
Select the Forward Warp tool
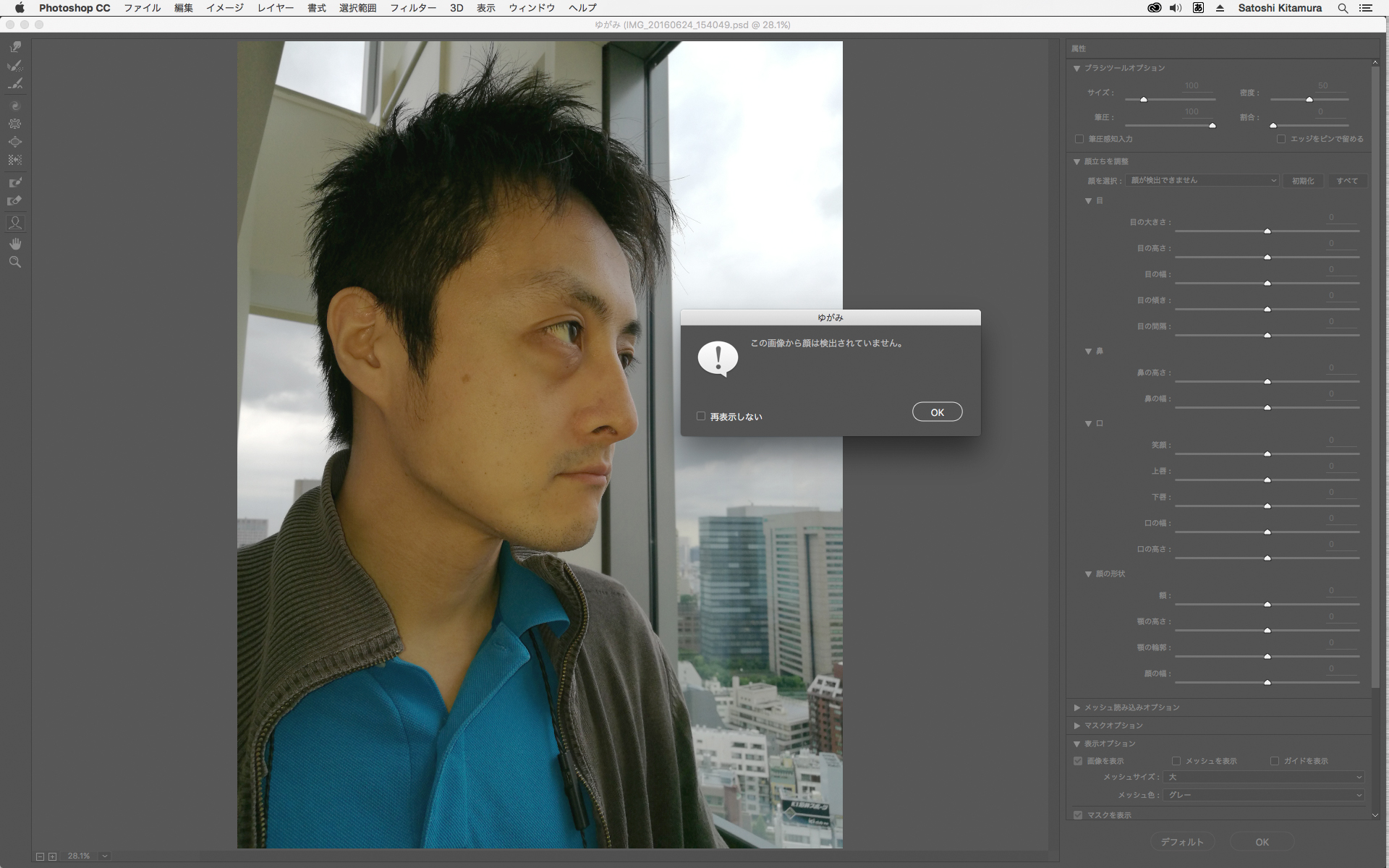[x=15, y=47]
